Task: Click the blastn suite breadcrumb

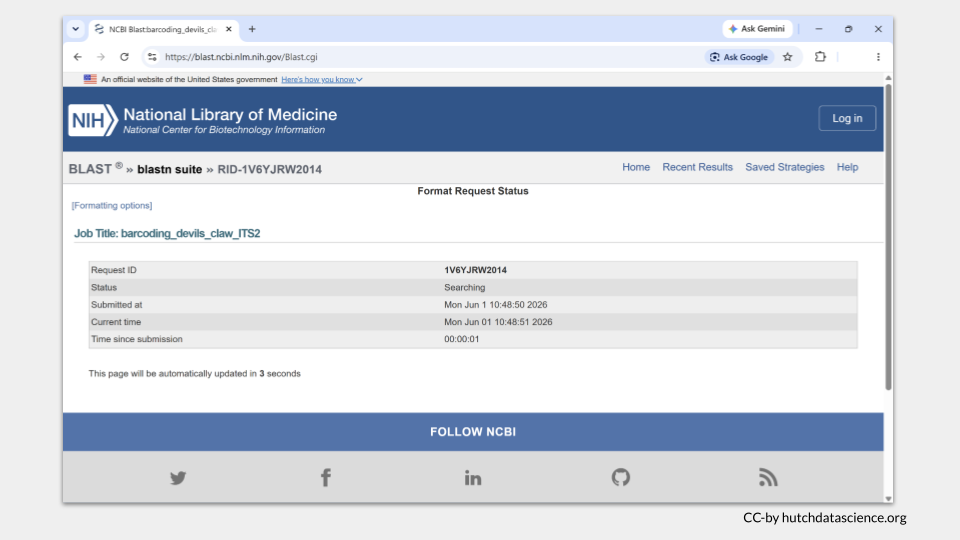Action: point(170,170)
